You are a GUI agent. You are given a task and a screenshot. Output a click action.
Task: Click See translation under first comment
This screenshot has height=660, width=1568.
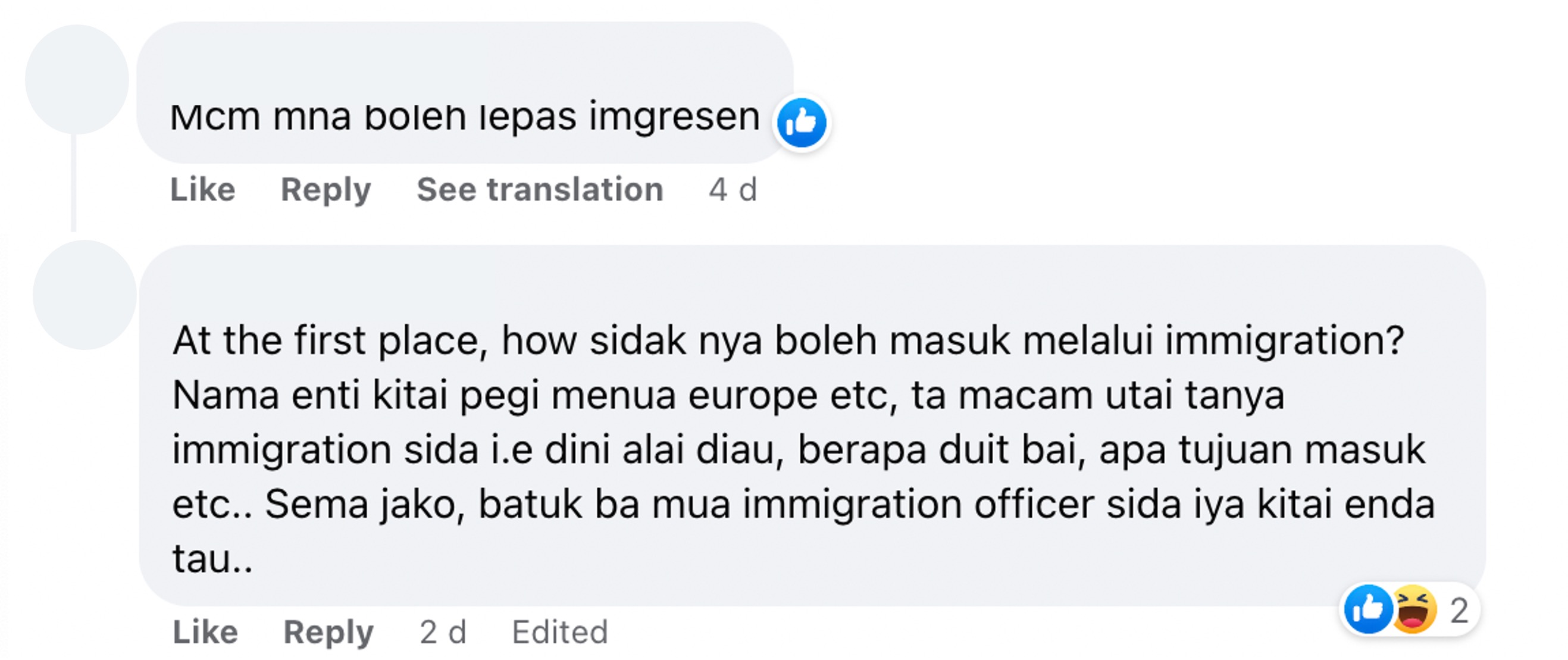point(540,189)
